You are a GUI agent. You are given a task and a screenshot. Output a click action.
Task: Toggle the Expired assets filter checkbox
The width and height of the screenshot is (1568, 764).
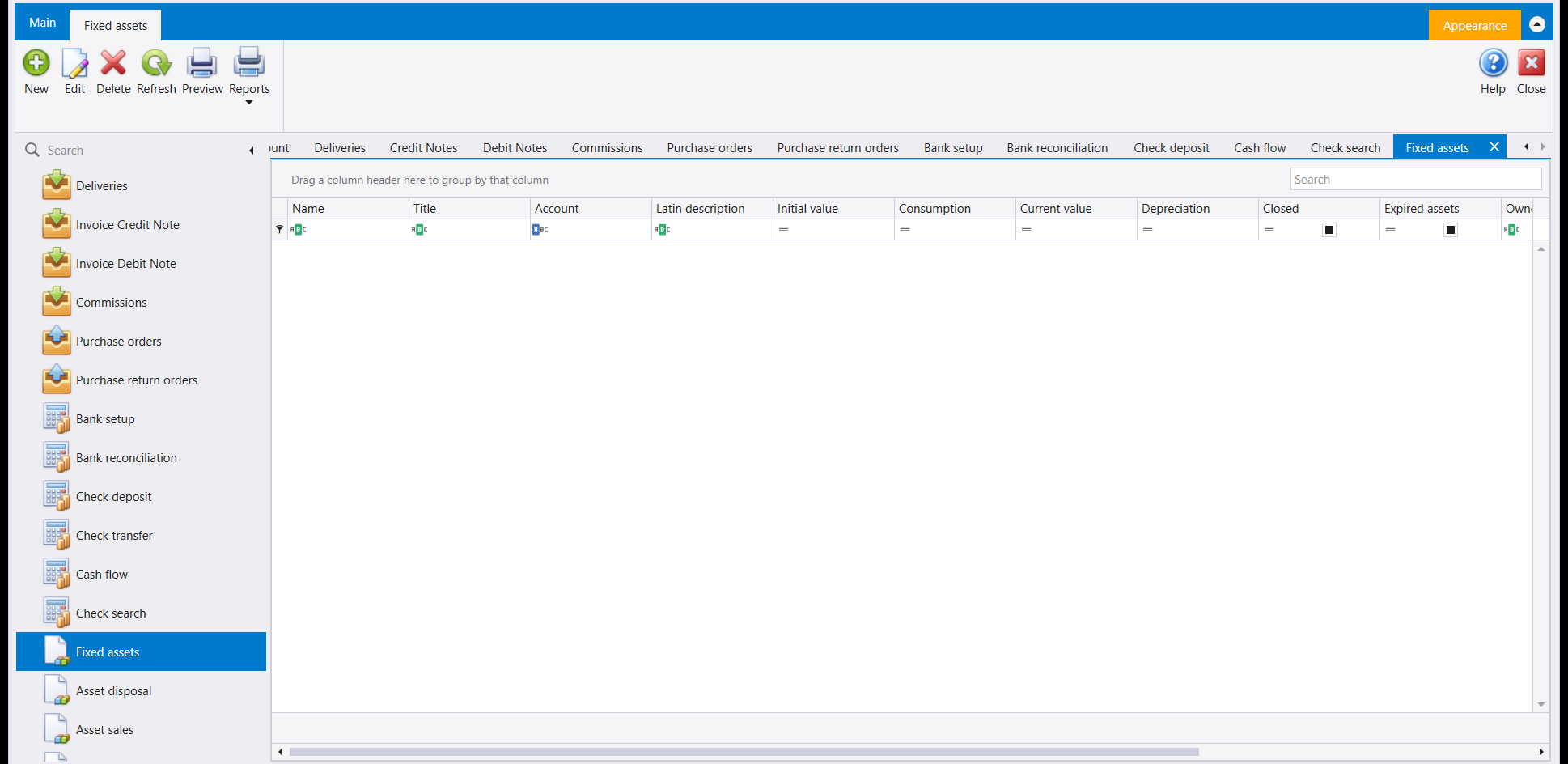pos(1451,230)
